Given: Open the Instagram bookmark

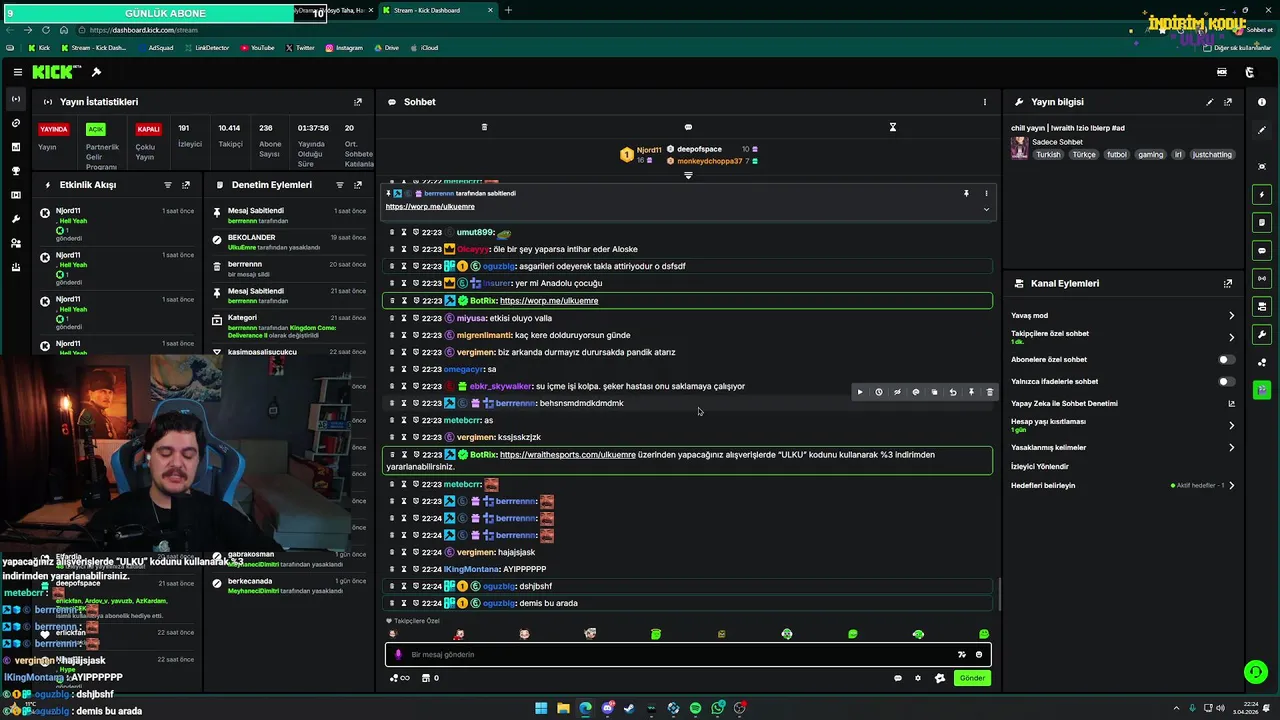Looking at the screenshot, I should pyautogui.click(x=344, y=48).
